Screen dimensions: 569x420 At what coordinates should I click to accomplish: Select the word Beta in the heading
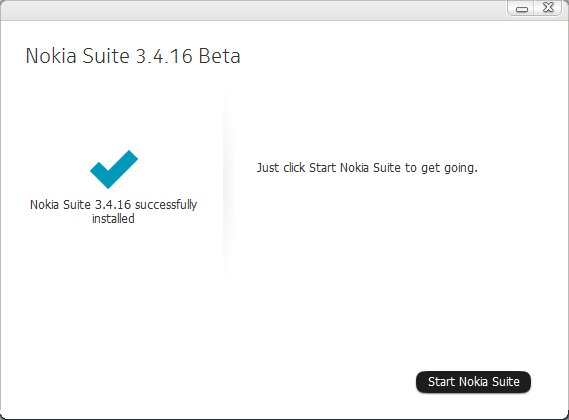pyautogui.click(x=220, y=56)
